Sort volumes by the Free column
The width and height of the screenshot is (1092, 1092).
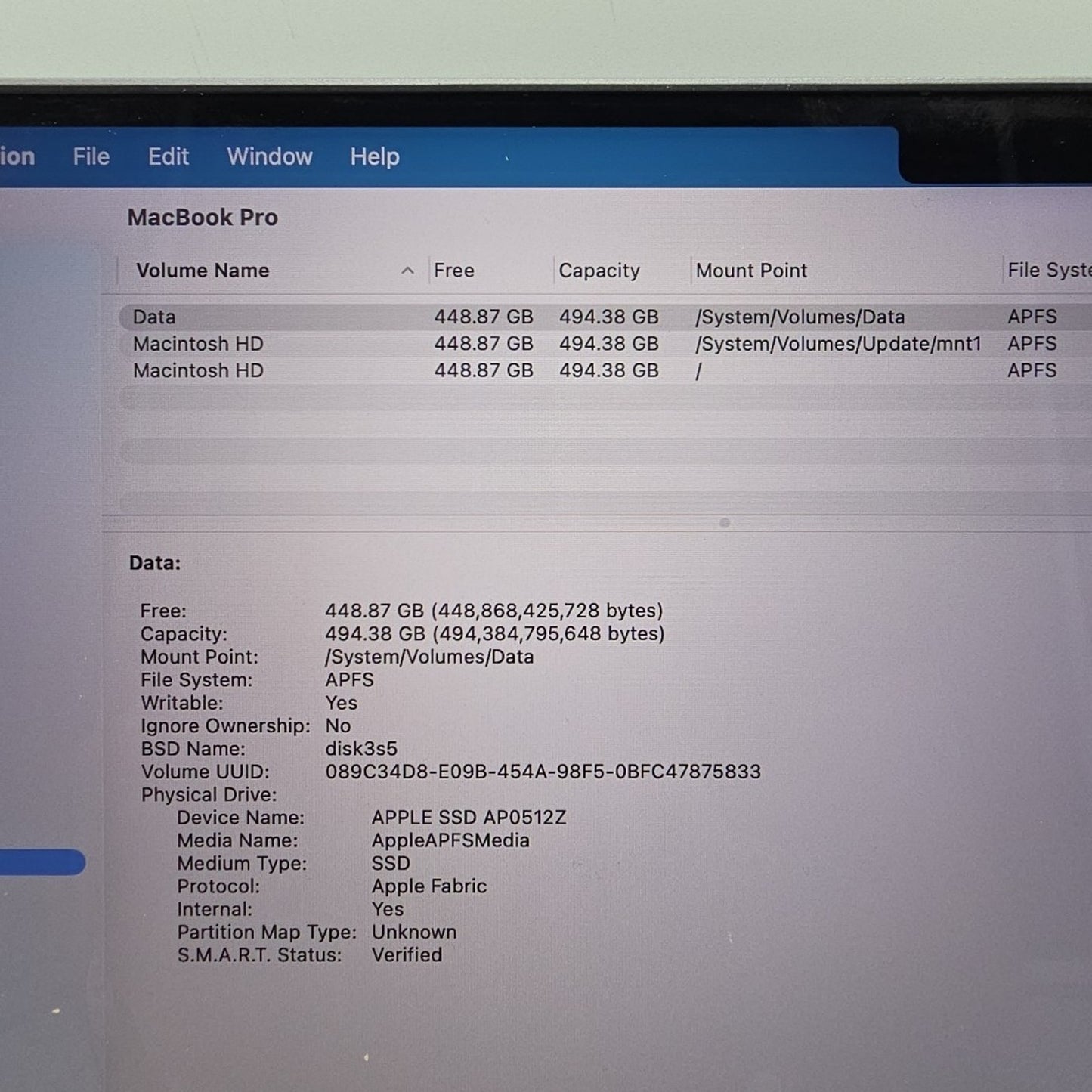click(x=453, y=270)
